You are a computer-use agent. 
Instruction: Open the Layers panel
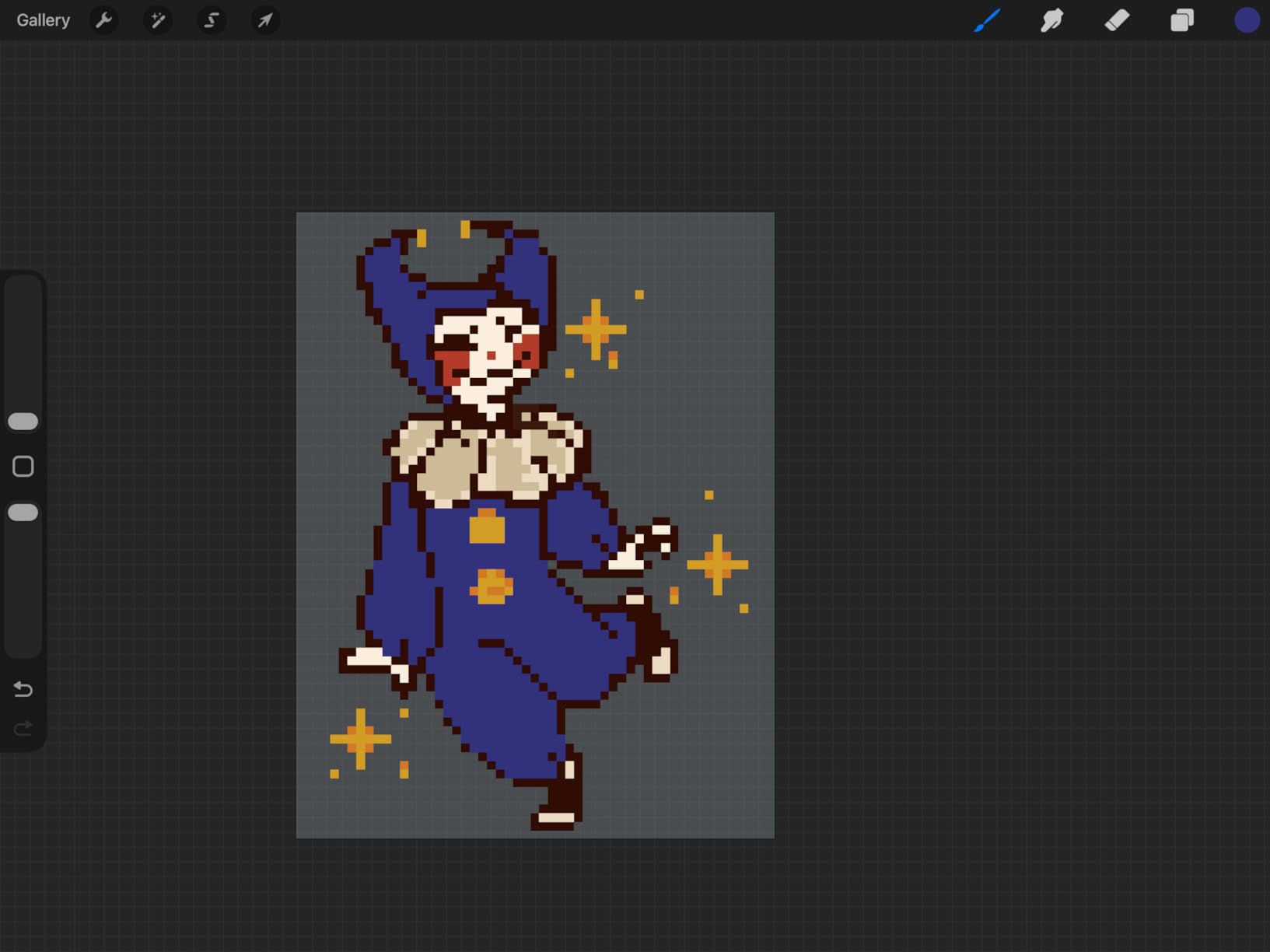point(1182,20)
